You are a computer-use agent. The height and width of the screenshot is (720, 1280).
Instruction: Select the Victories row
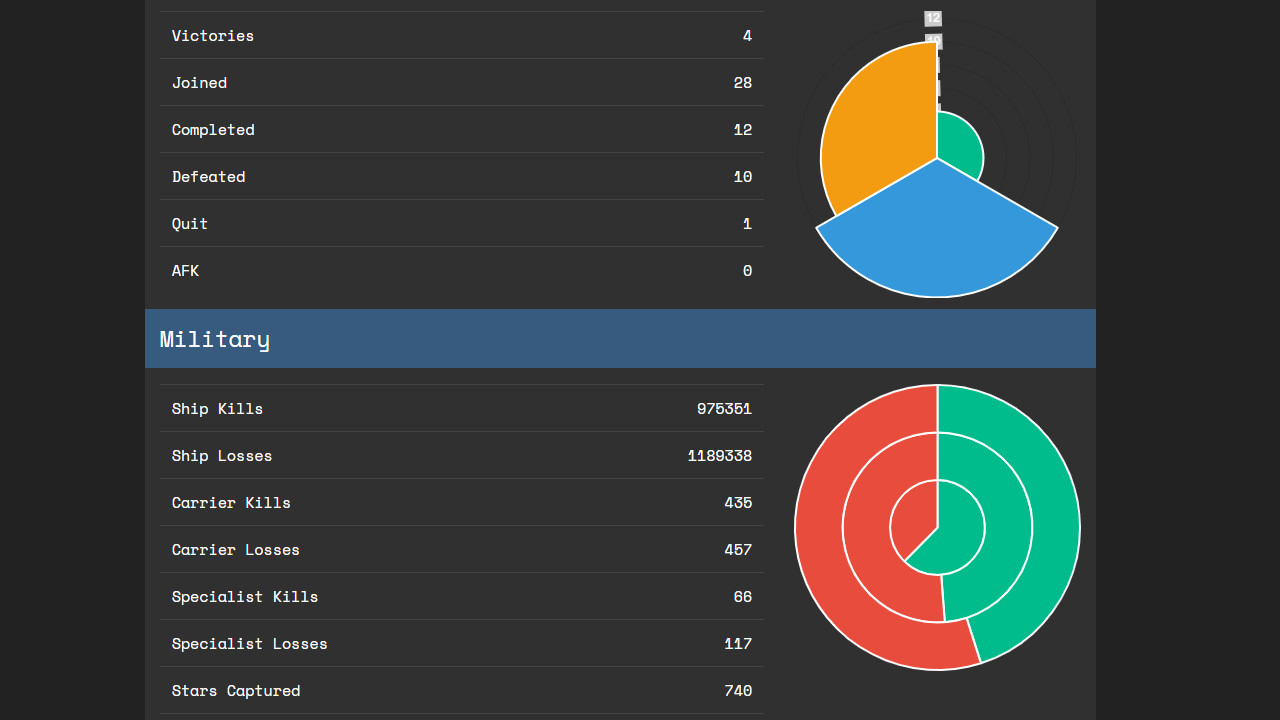click(x=461, y=36)
